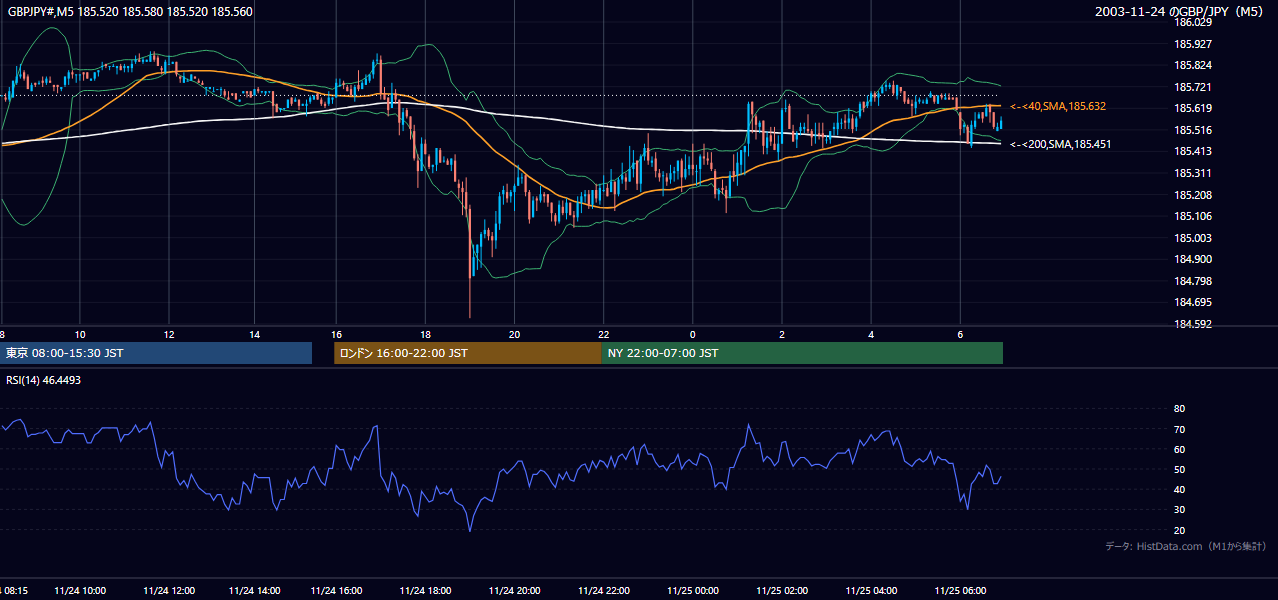This screenshot has width=1278, height=600.
Task: Click the 200 SMA label 185.451
Action: (x=1061, y=144)
